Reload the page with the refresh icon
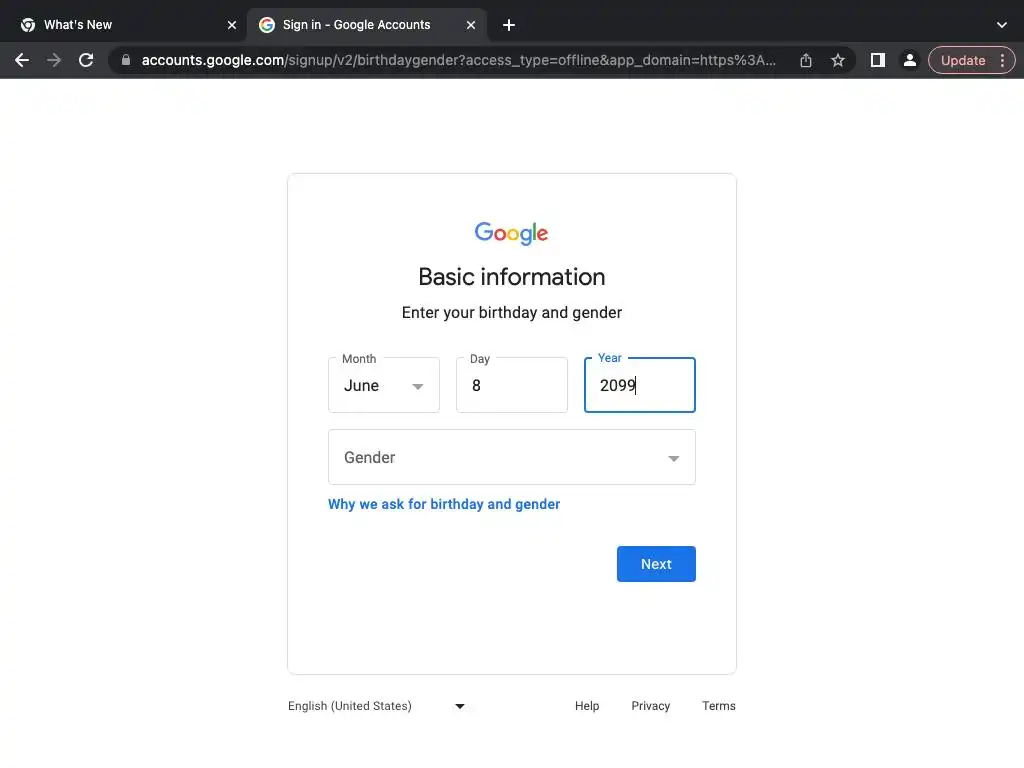The image size is (1024, 768). coord(86,60)
